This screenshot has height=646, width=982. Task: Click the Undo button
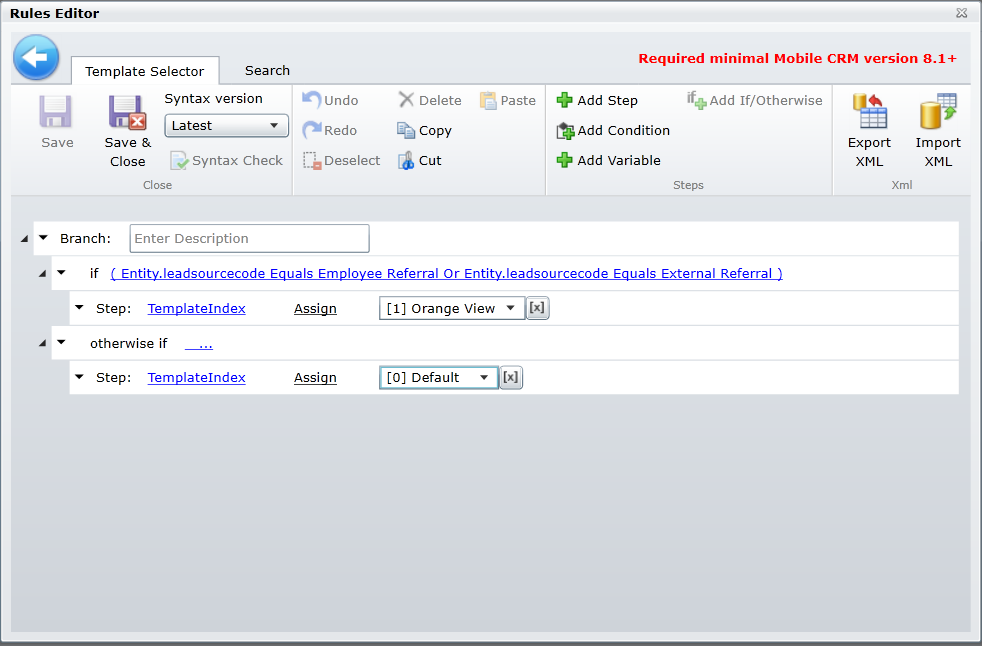tap(331, 100)
